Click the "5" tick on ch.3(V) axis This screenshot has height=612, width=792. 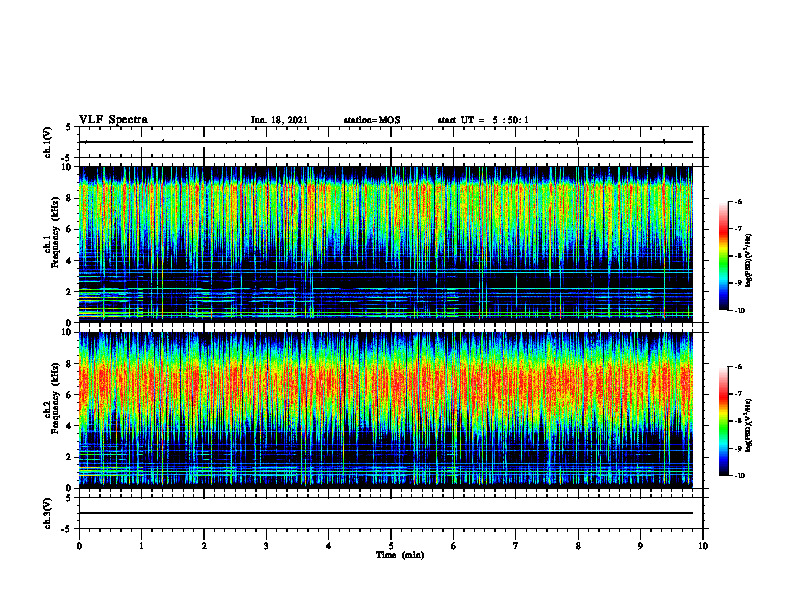click(68, 498)
